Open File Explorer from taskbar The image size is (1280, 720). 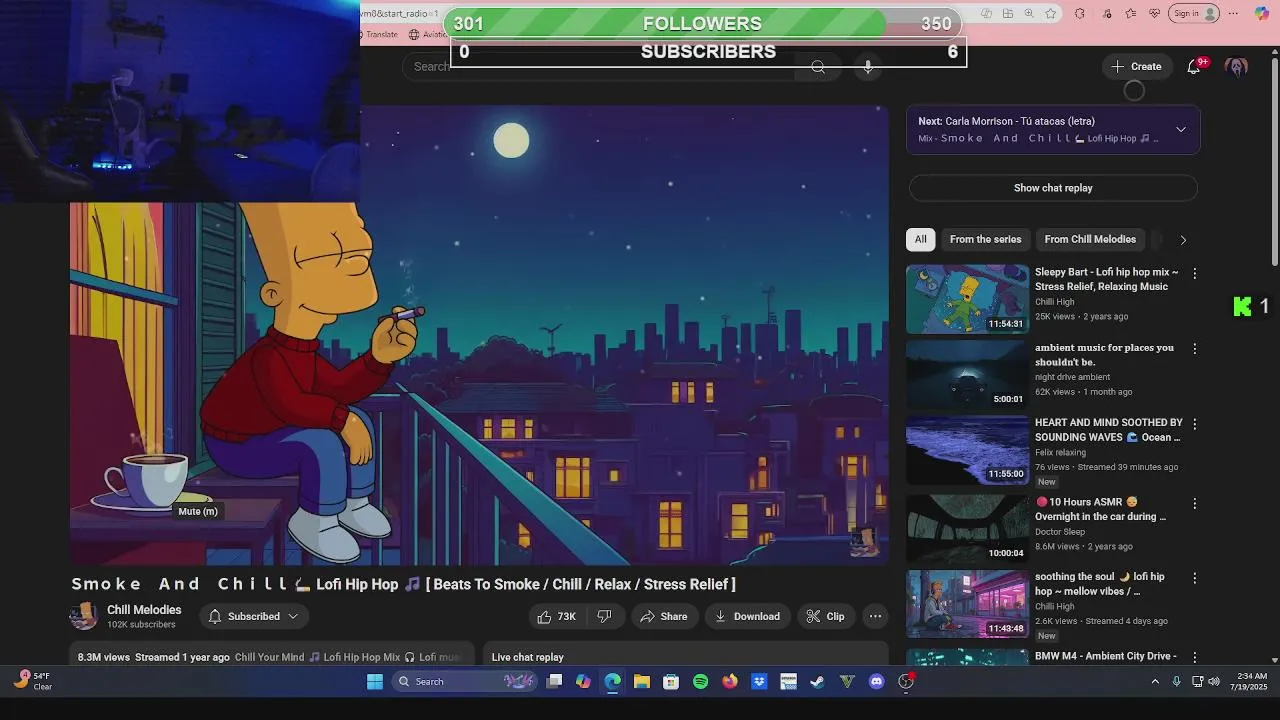(642, 682)
